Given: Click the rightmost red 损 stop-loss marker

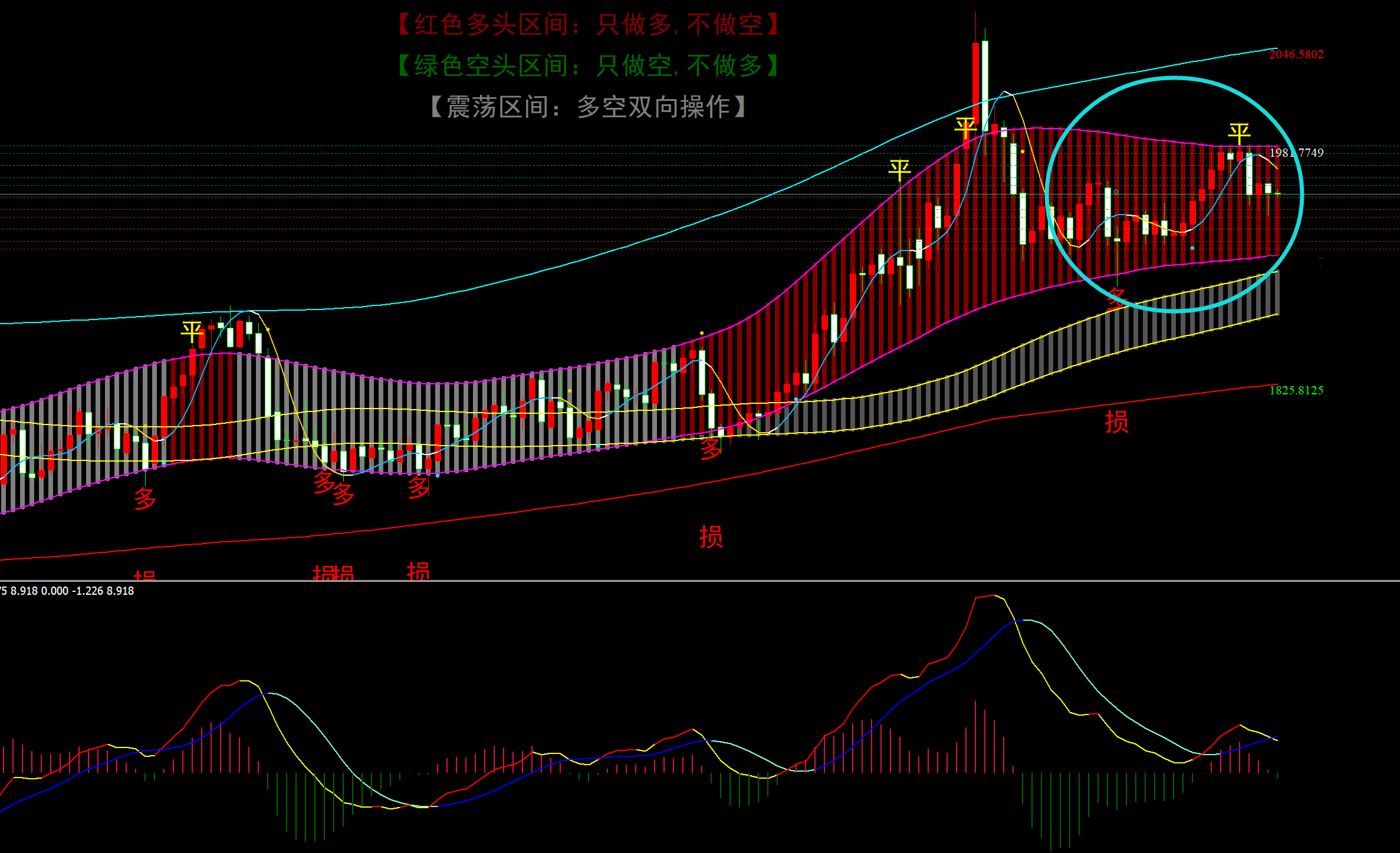Looking at the screenshot, I should (1116, 422).
